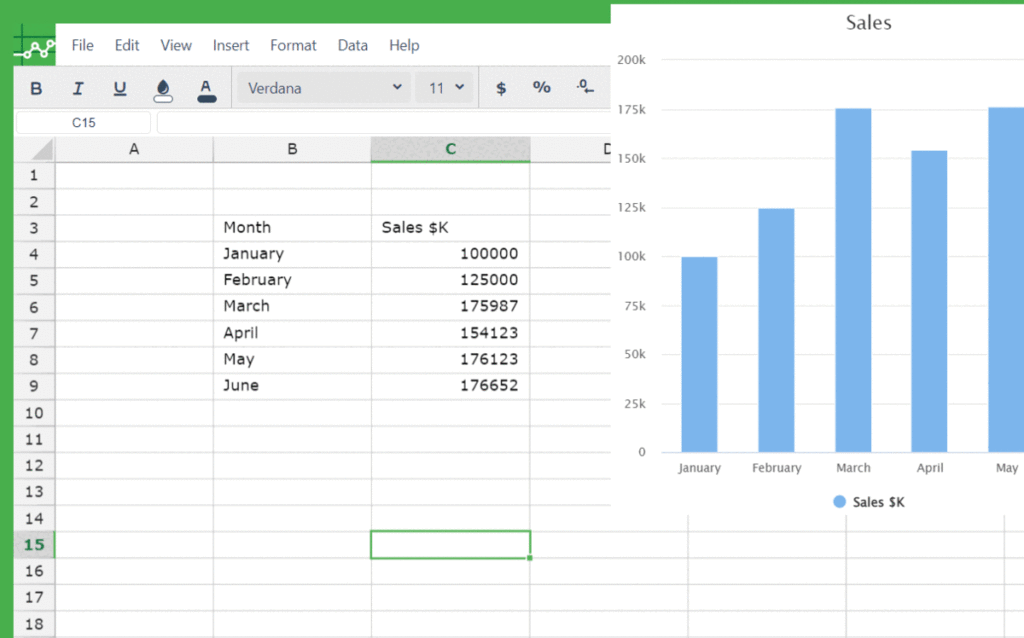This screenshot has width=1024, height=638.
Task: Apply italic formatting
Action: 77,88
